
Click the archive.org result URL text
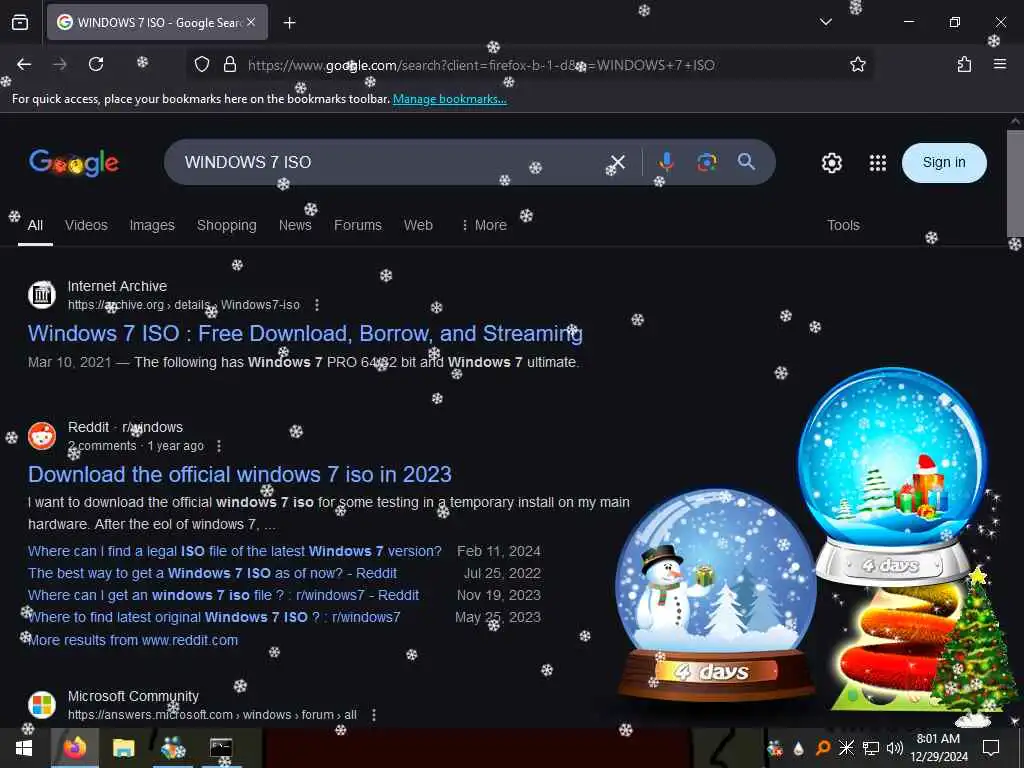184,305
